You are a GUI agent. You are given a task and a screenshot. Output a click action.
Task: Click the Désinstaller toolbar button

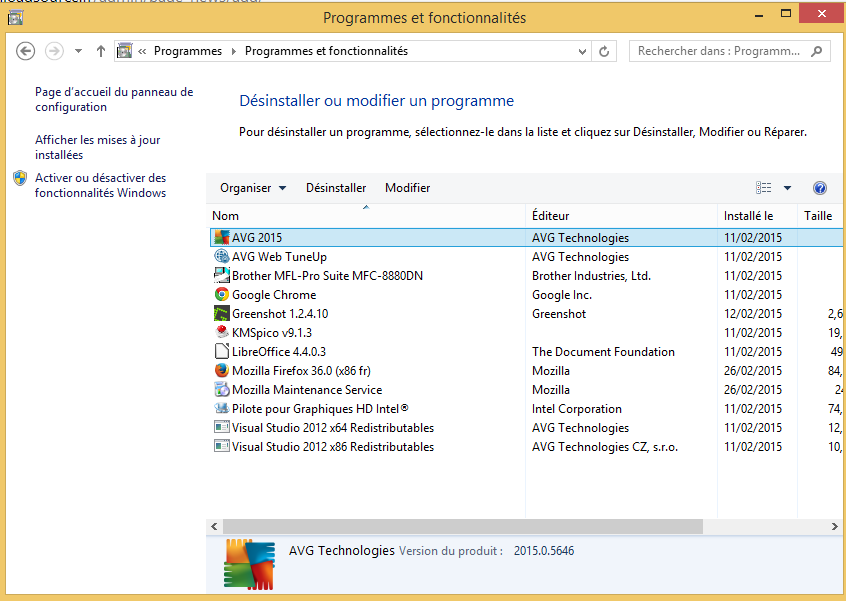pyautogui.click(x=336, y=188)
